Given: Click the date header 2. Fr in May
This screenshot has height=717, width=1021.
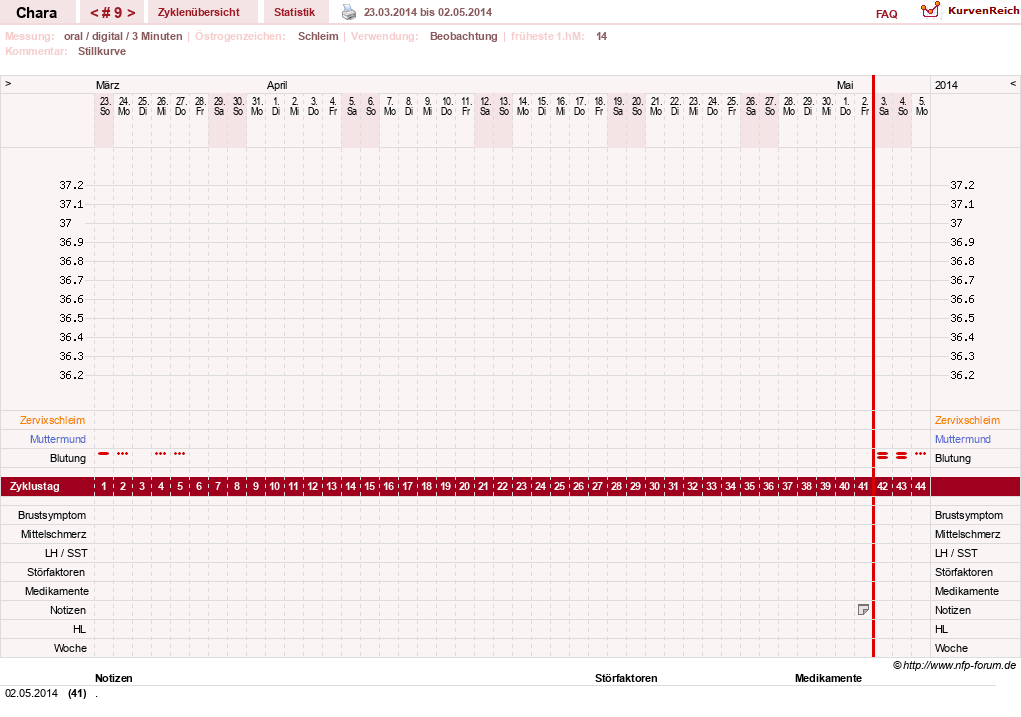Looking at the screenshot, I should pos(864,106).
